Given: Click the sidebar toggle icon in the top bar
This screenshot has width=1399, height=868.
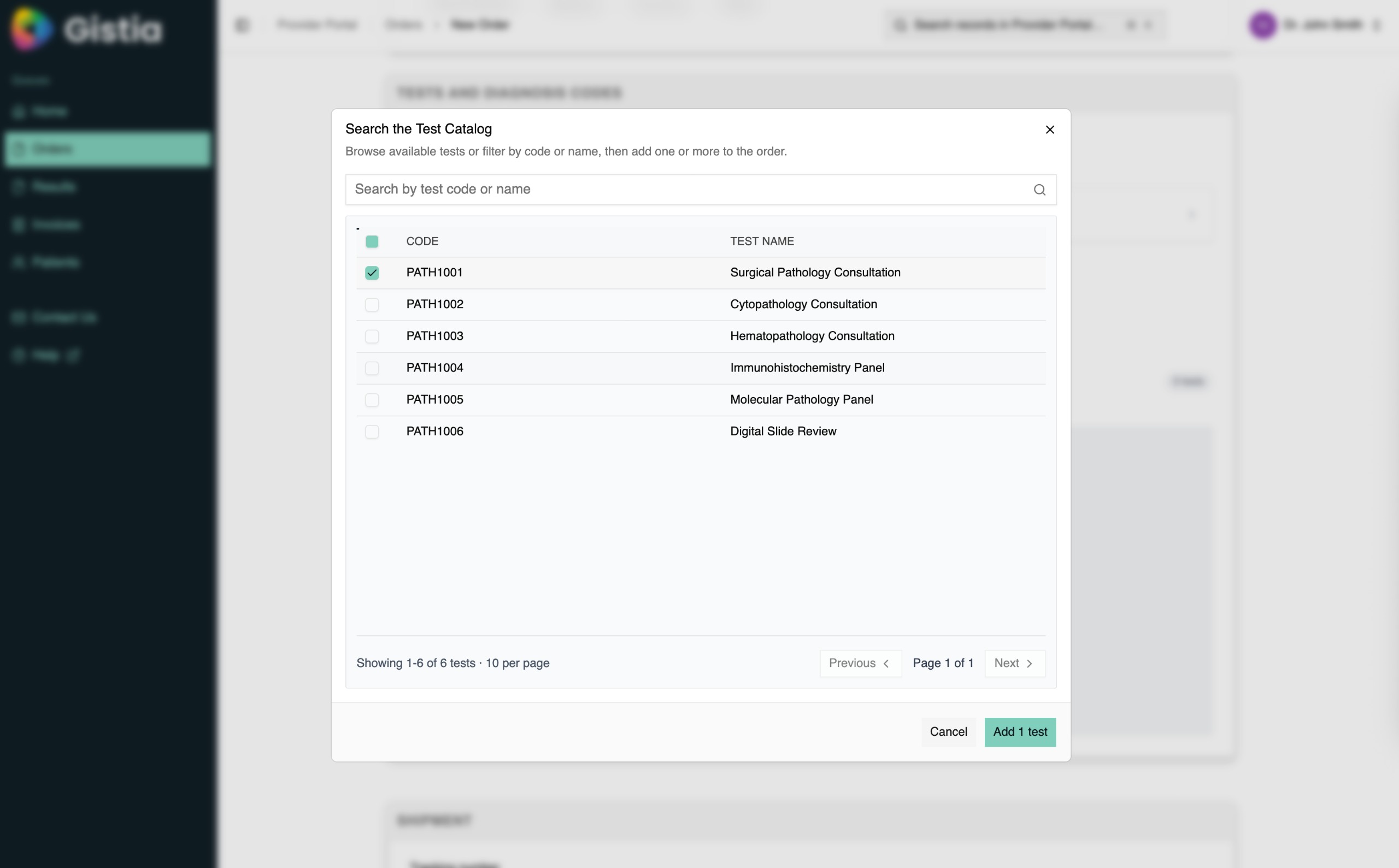Looking at the screenshot, I should [242, 25].
